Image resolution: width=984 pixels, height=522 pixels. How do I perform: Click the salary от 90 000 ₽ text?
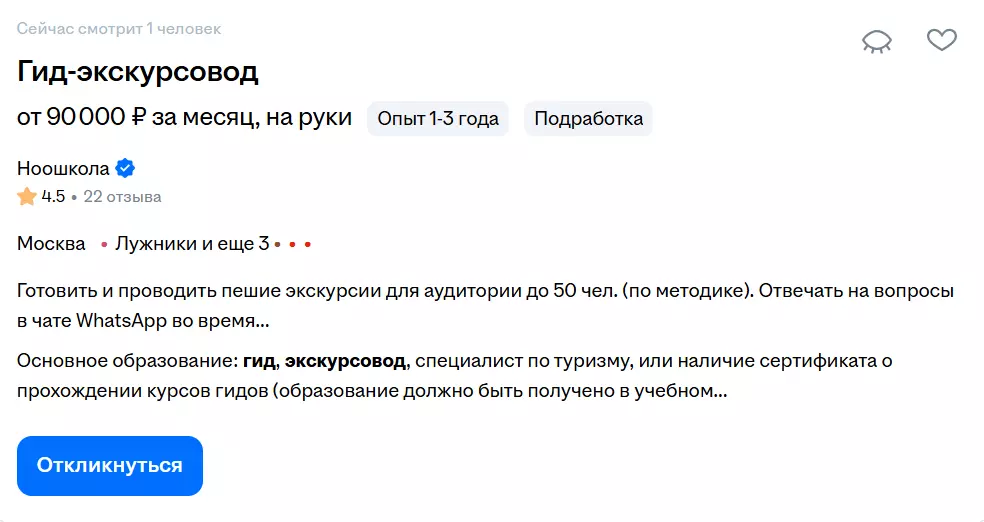point(184,118)
